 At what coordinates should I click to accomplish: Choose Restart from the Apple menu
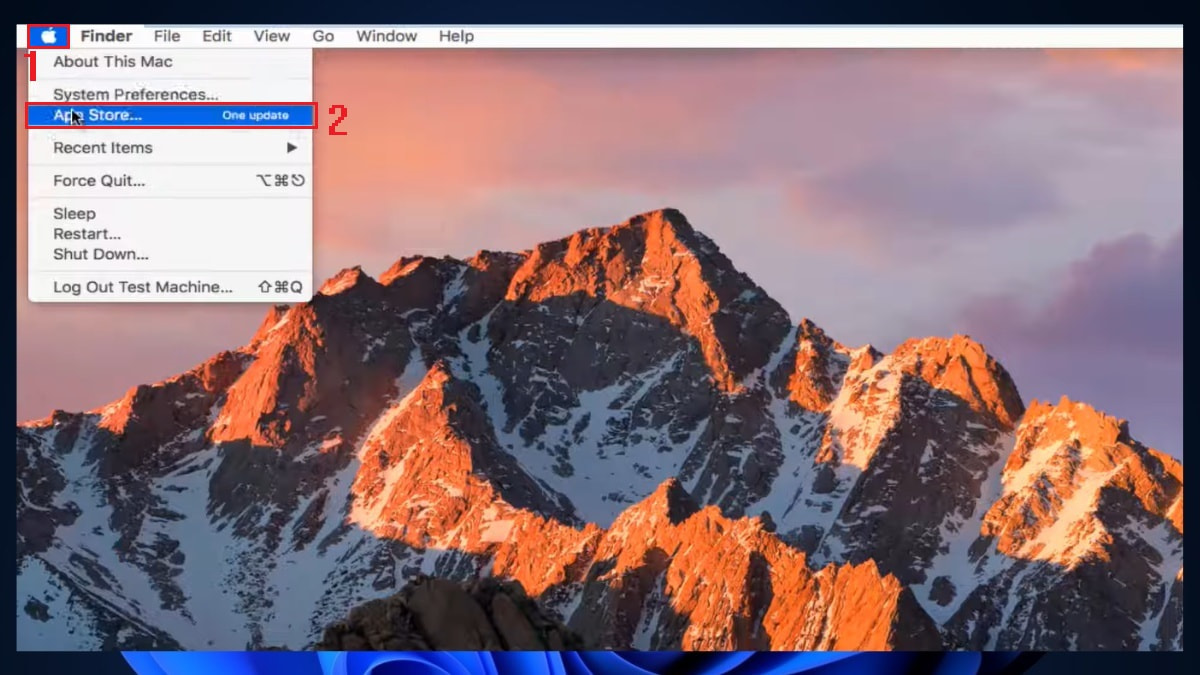(x=86, y=234)
